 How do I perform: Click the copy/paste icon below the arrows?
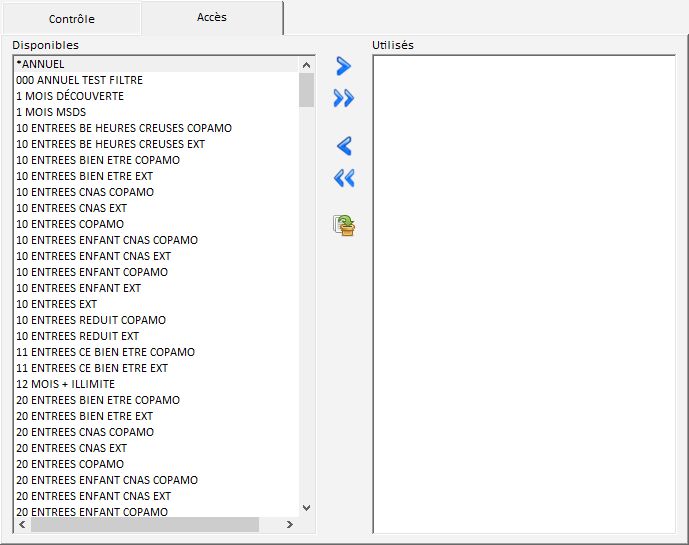click(x=345, y=225)
